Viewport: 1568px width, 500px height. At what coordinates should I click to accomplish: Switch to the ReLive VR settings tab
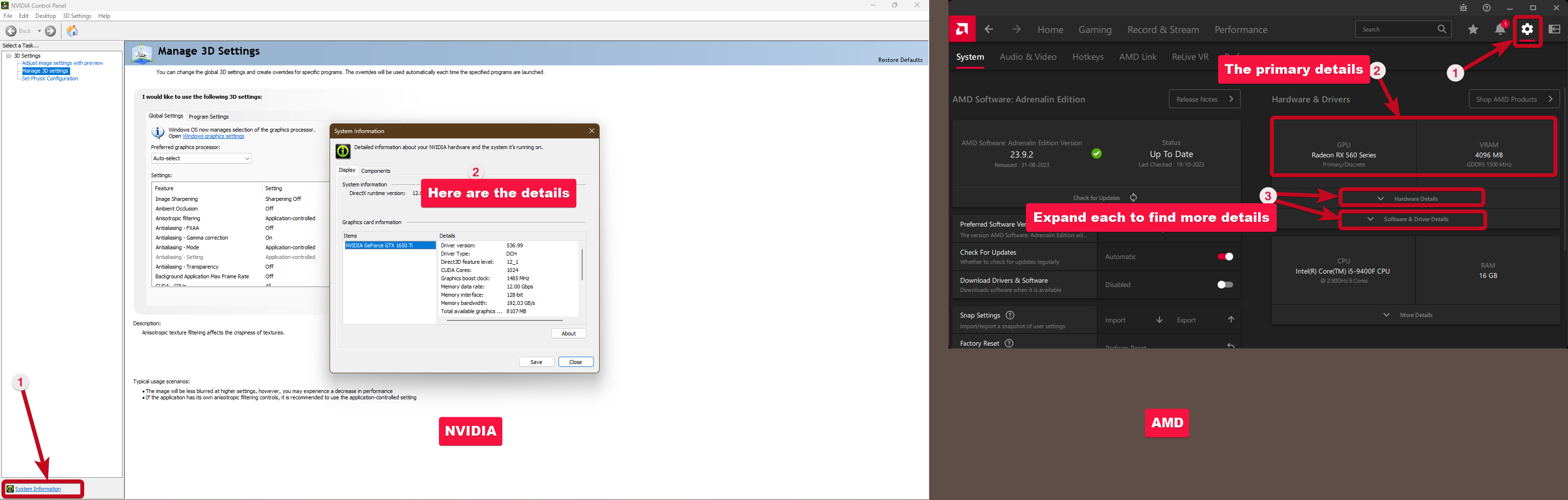[1190, 57]
